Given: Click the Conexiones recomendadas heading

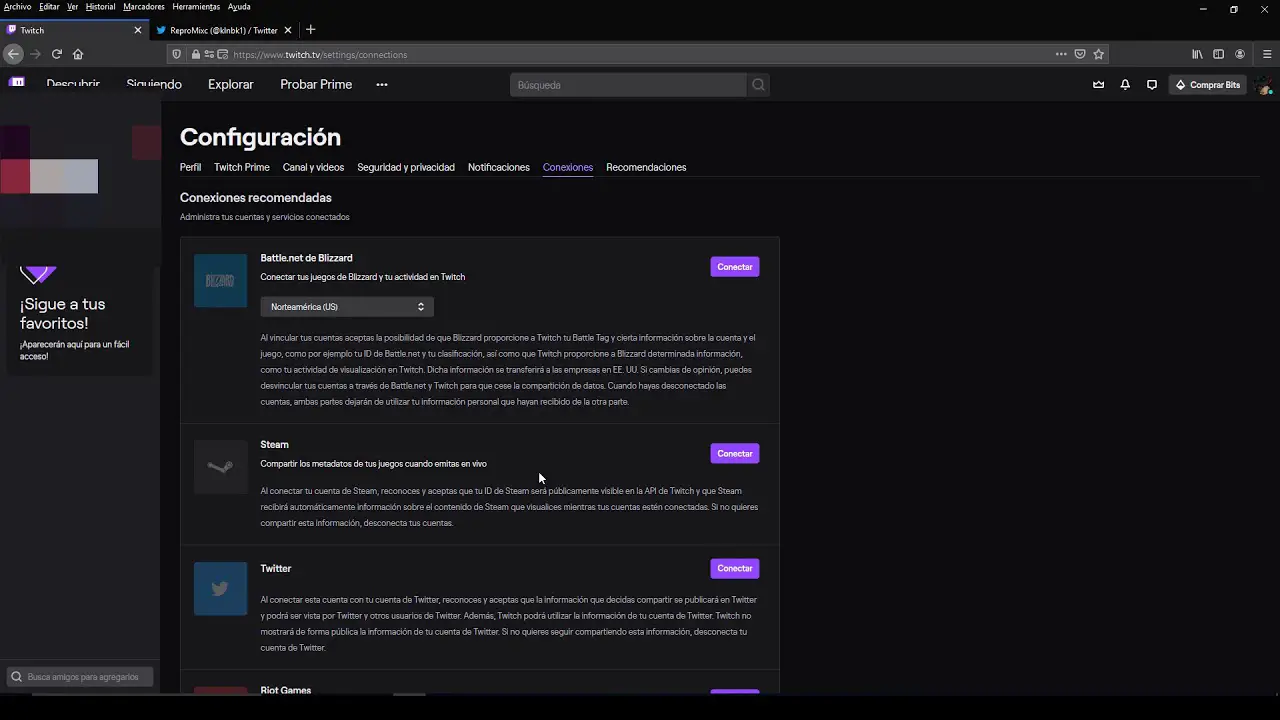Looking at the screenshot, I should [x=256, y=198].
